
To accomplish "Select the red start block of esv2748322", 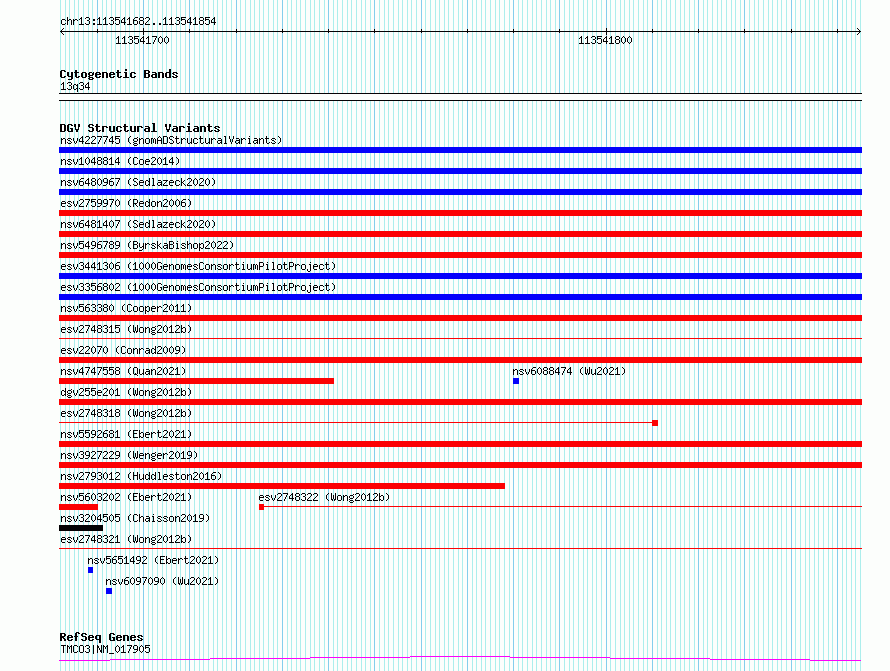I will click(x=262, y=507).
